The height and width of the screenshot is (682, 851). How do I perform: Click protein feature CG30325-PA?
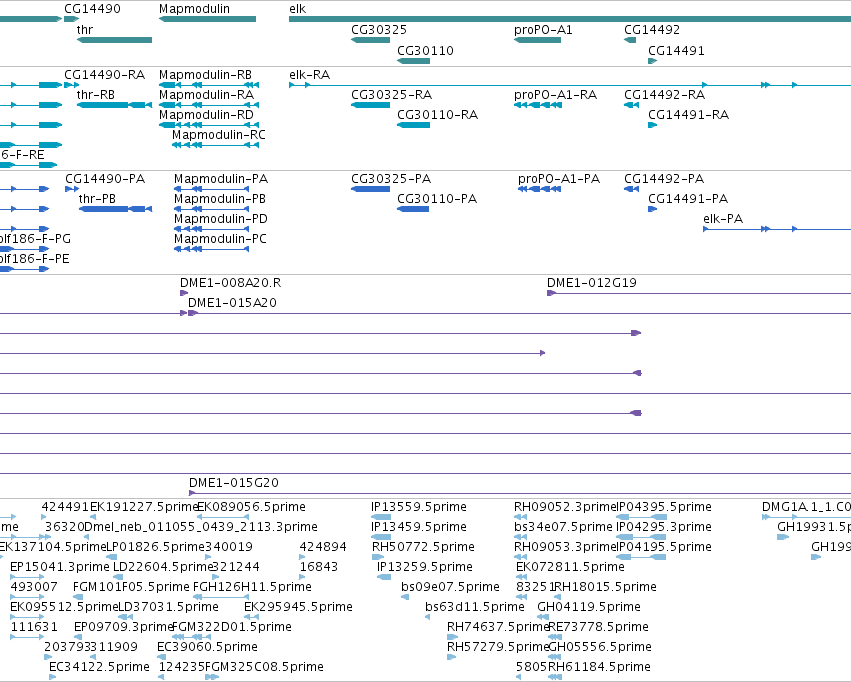[391, 179]
